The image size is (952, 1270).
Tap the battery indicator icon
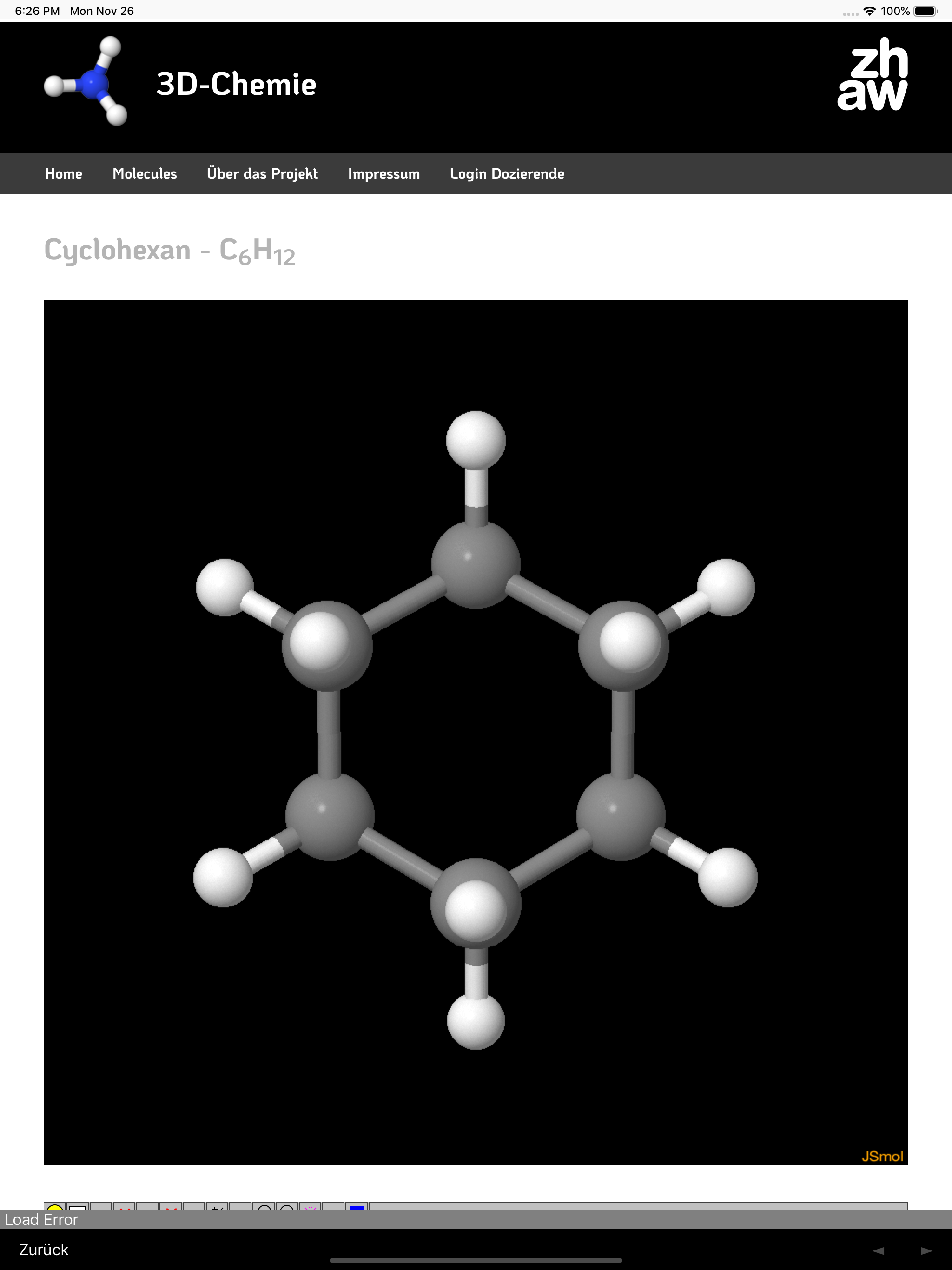[x=925, y=11]
